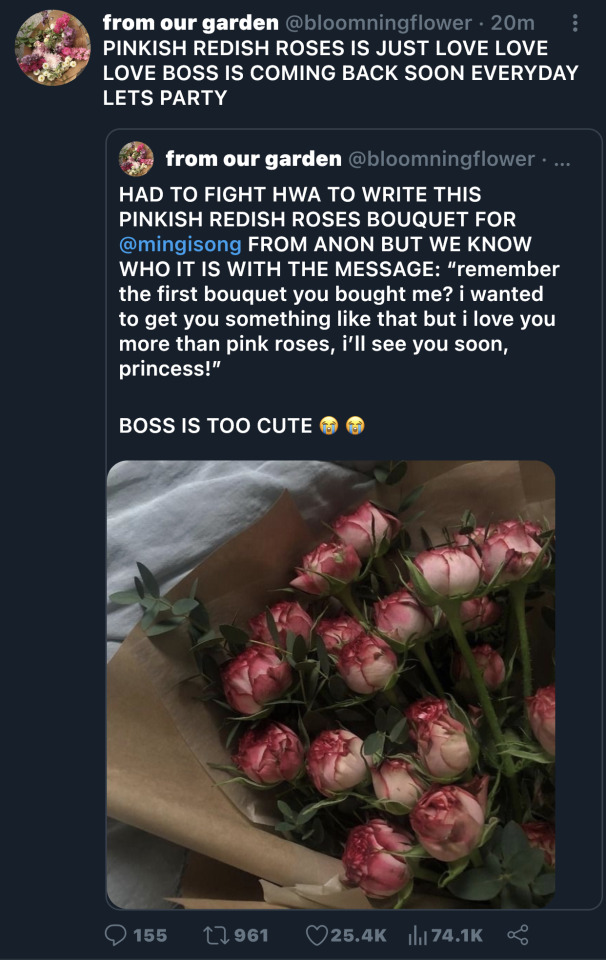Click the 74.1K views count
Image resolution: width=606 pixels, height=960 pixels.
457,935
